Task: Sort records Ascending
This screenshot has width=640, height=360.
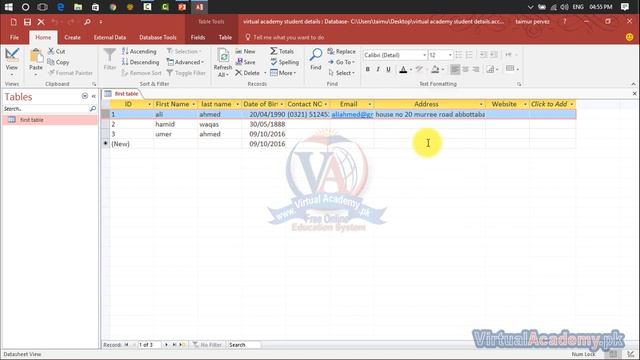Action: pos(139,51)
